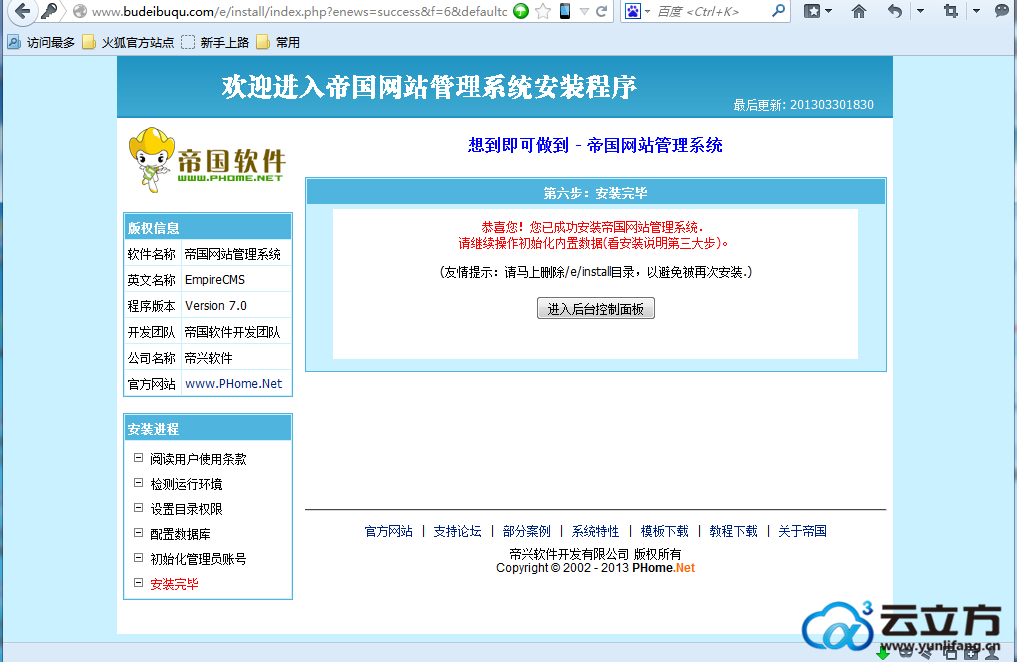The image size is (1017, 662).
Task: Click the key icon beside the address bar
Action: [x=49, y=10]
